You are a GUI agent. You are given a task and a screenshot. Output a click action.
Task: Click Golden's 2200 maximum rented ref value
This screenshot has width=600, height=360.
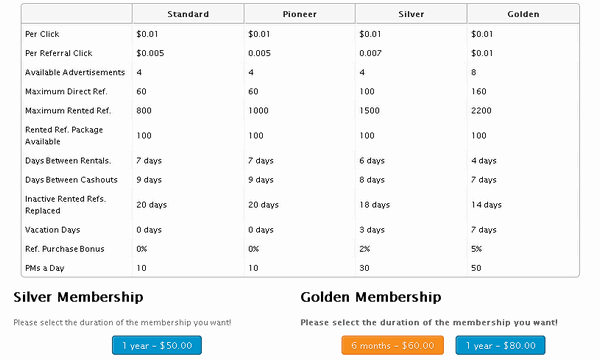[x=481, y=111]
